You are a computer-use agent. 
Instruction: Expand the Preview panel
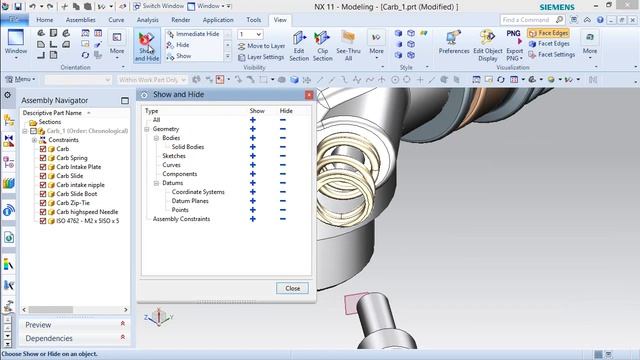click(x=122, y=324)
